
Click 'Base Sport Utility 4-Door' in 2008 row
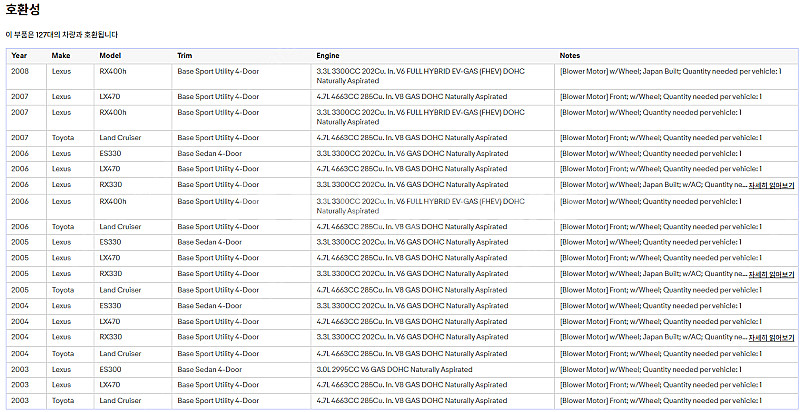[x=218, y=71]
